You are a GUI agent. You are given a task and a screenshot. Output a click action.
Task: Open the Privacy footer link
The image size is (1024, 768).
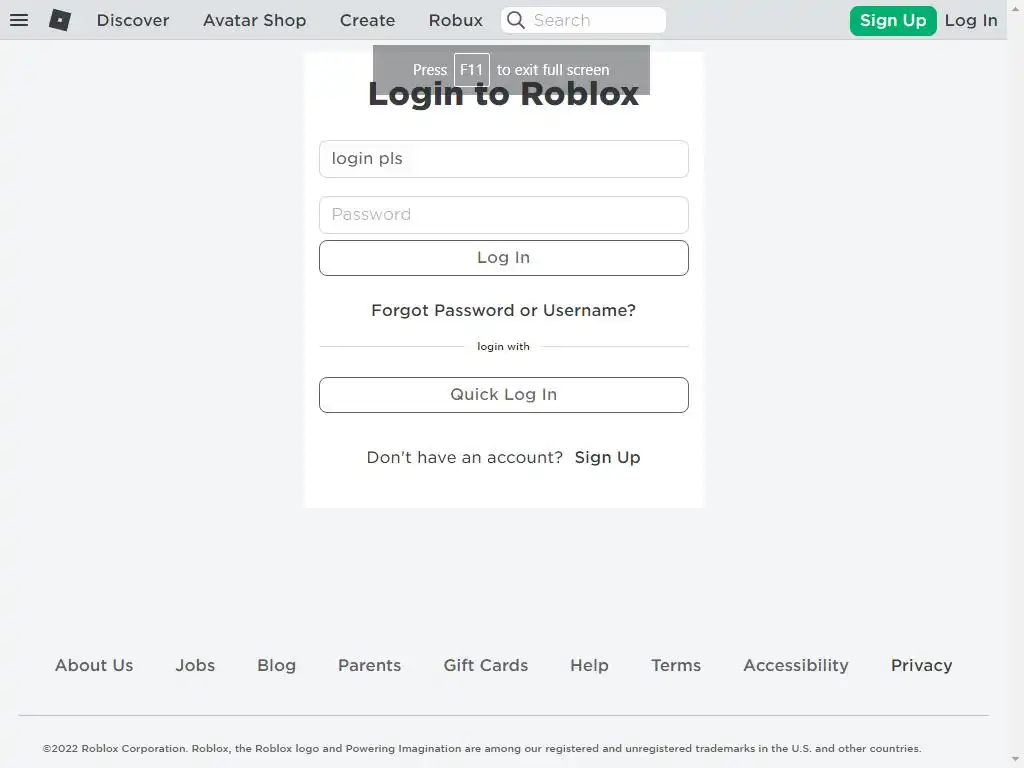[921, 665]
